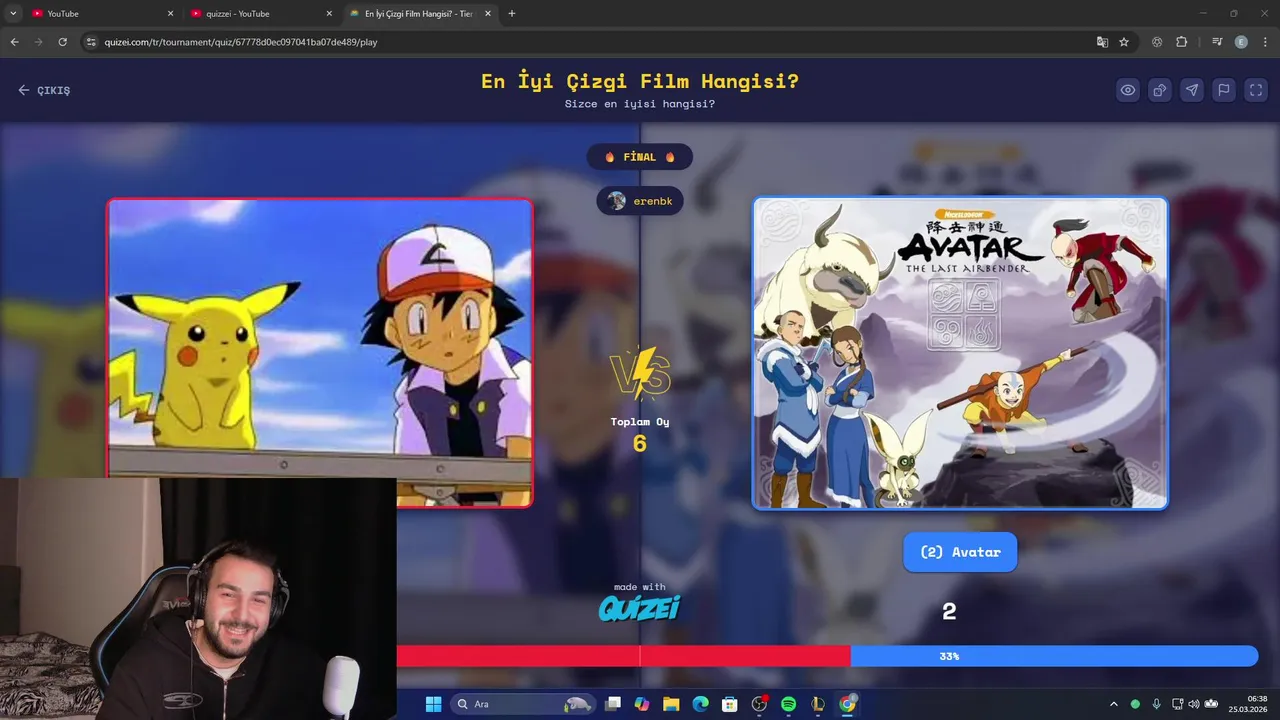The width and height of the screenshot is (1280, 720).
Task: Select the Pikachu and Ash image
Action: click(x=320, y=353)
